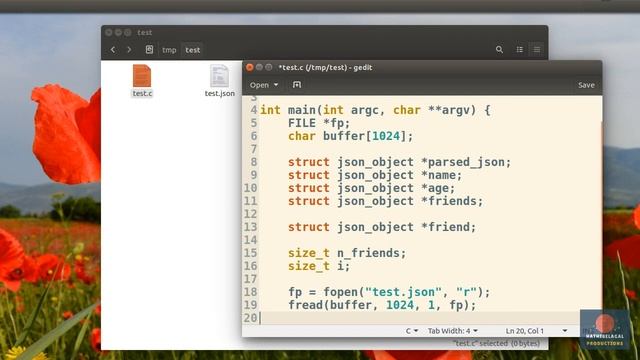Click the root location icon in Files path bar

(149, 49)
